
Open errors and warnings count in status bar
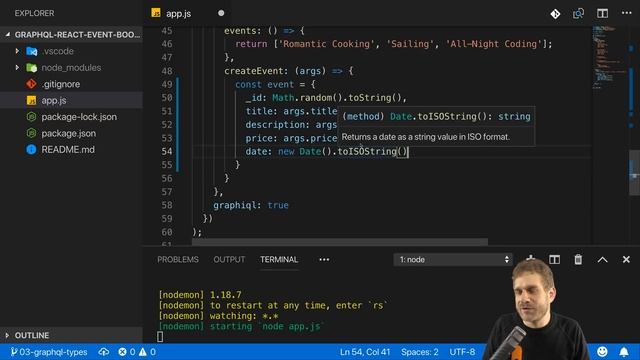[x=137, y=352]
